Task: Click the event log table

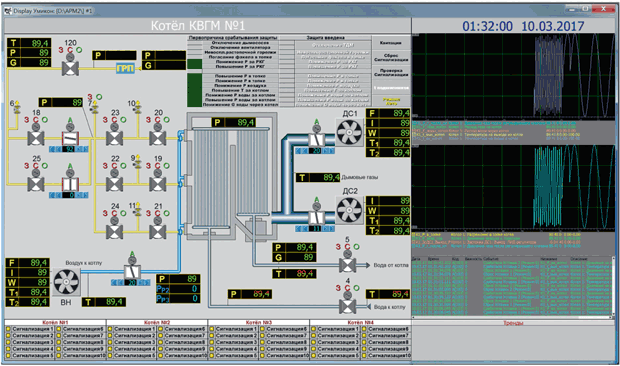Action: (513, 286)
